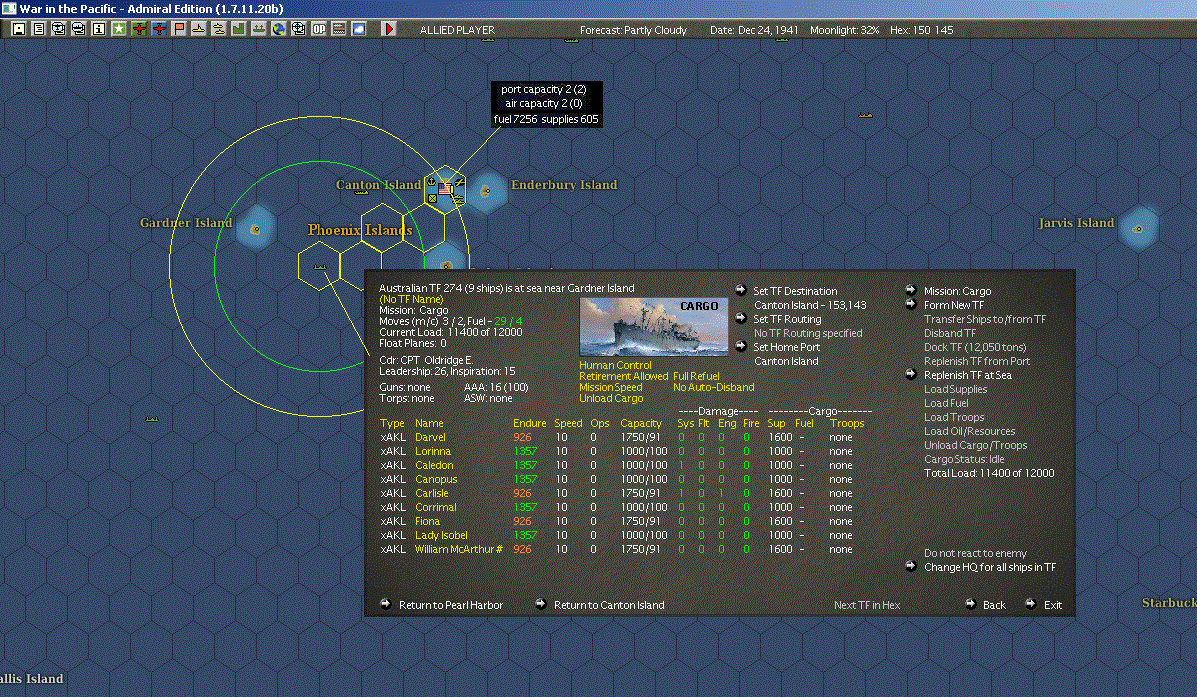Click the red end-turn play arrow
Image resolution: width=1197 pixels, height=697 pixels.
pyautogui.click(x=389, y=29)
